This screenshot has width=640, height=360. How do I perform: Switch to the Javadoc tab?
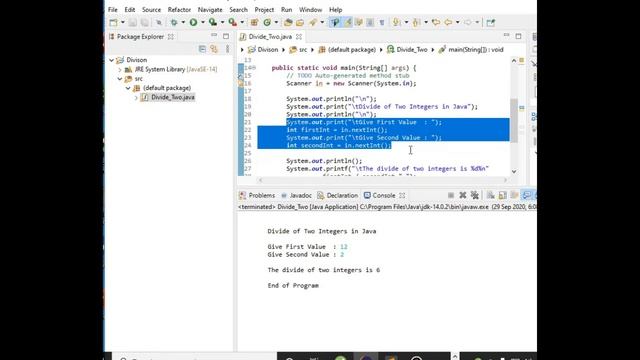297,196
